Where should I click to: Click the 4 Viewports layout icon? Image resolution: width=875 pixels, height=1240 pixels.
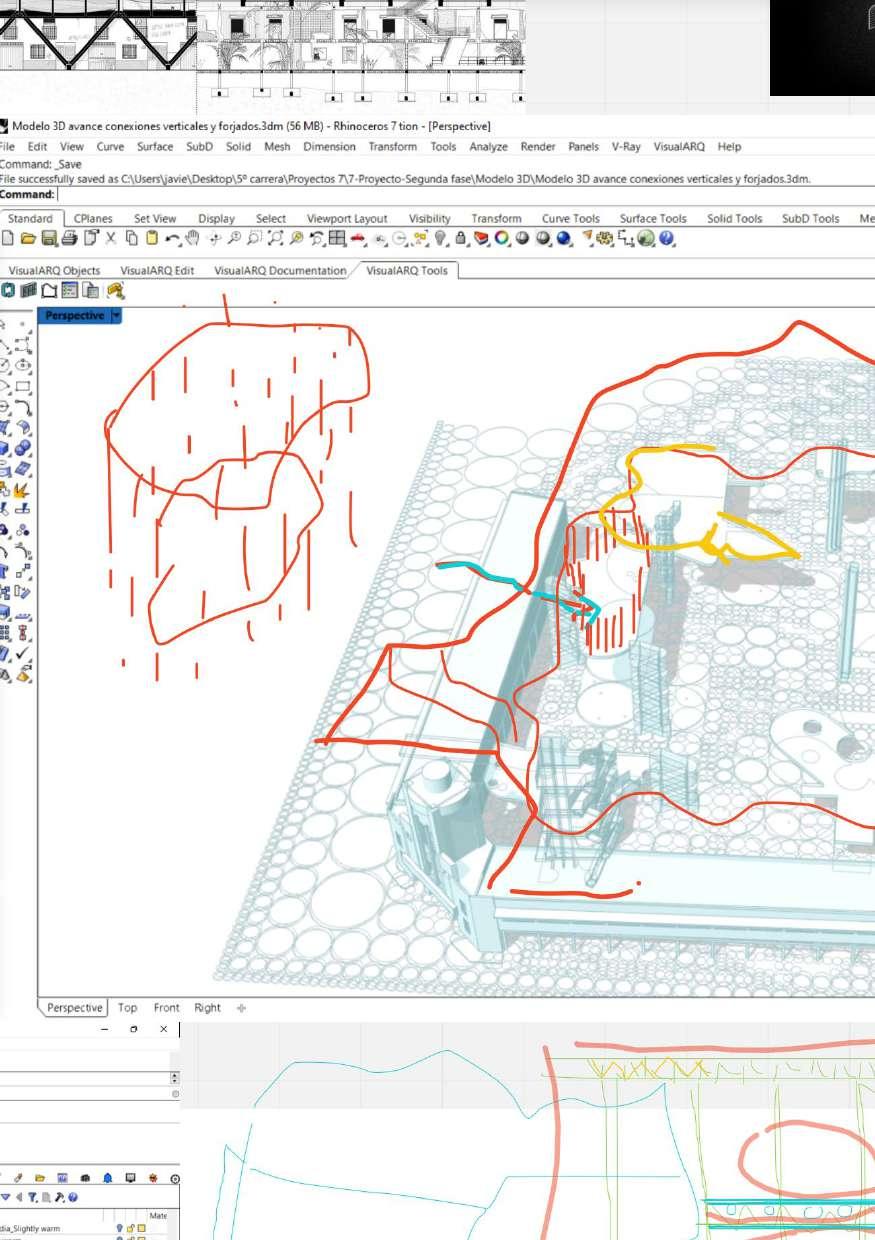coord(336,239)
